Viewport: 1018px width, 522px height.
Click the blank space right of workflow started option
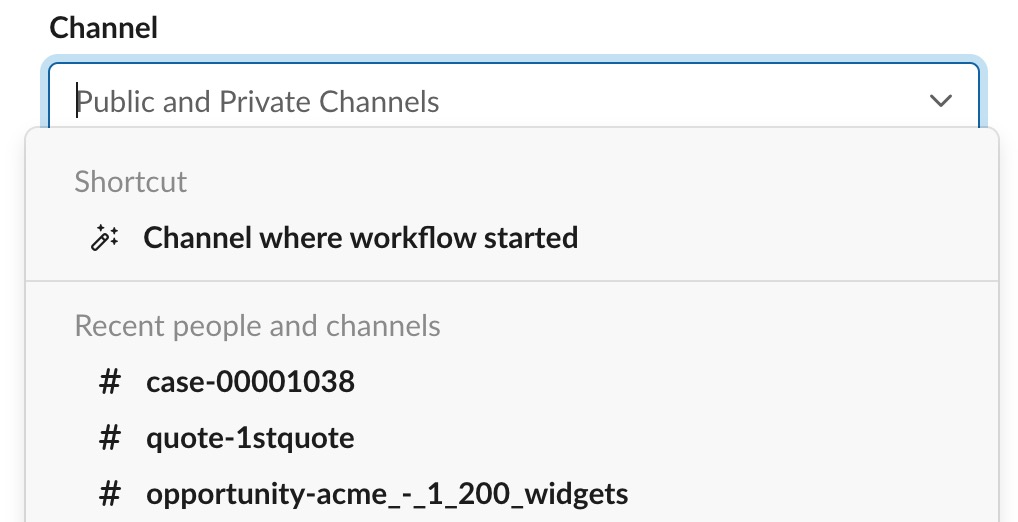click(787, 238)
